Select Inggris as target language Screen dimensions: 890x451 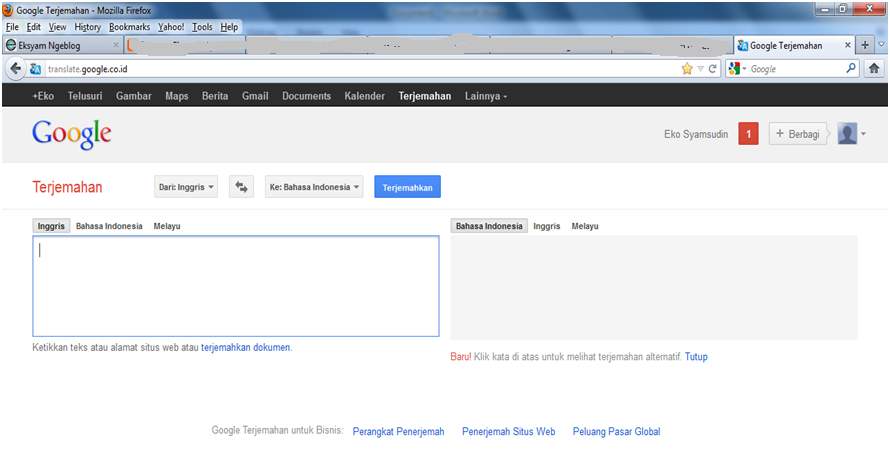(x=547, y=226)
